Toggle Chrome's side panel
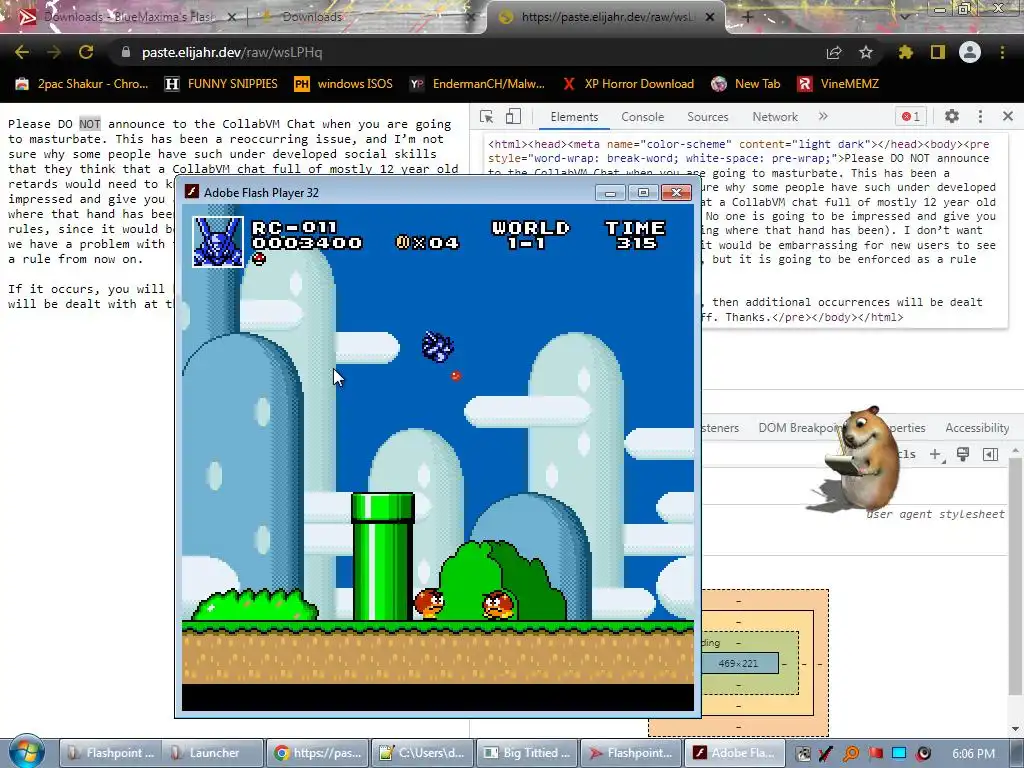1024x768 pixels. click(x=938, y=52)
